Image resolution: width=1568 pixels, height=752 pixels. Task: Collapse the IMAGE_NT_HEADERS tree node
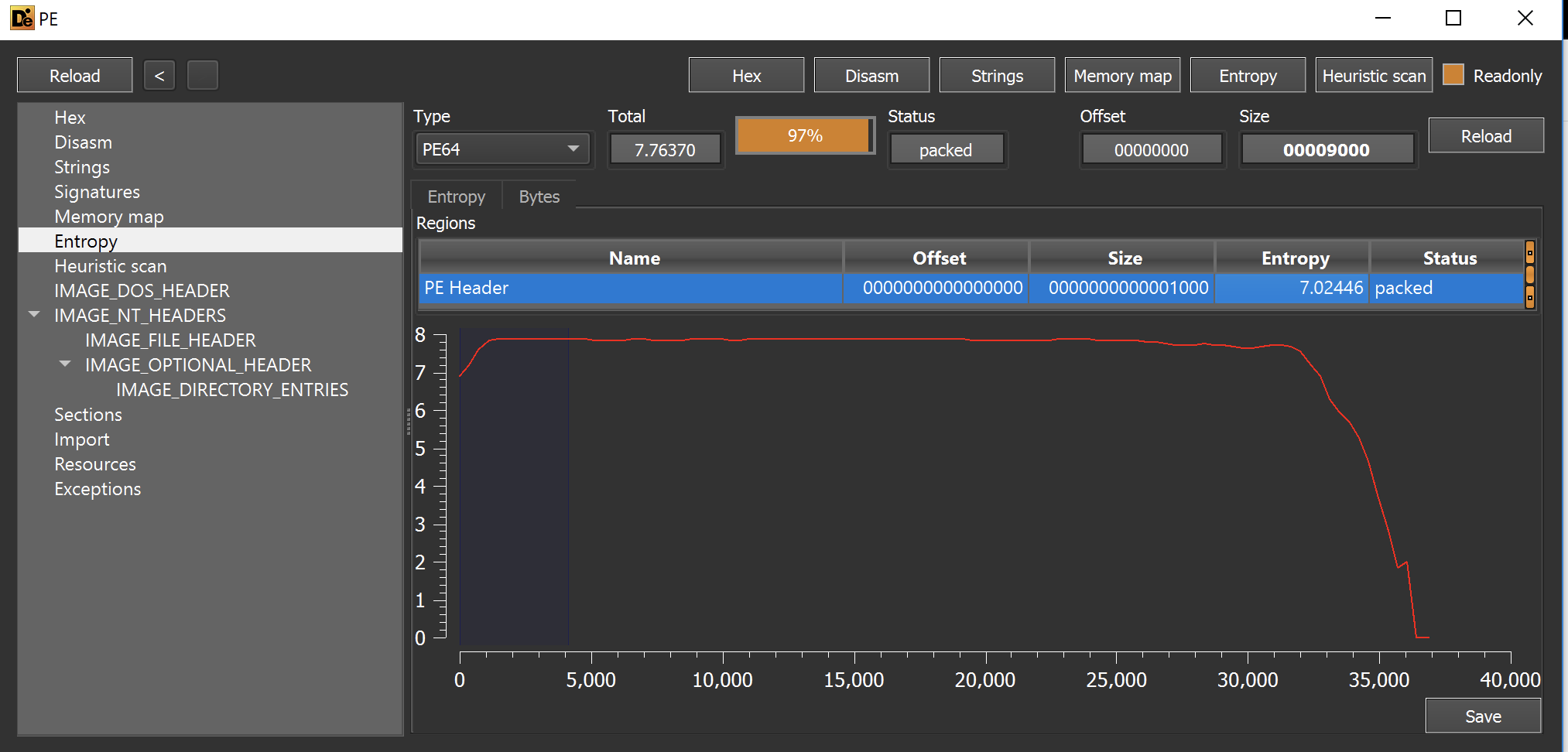pos(34,315)
